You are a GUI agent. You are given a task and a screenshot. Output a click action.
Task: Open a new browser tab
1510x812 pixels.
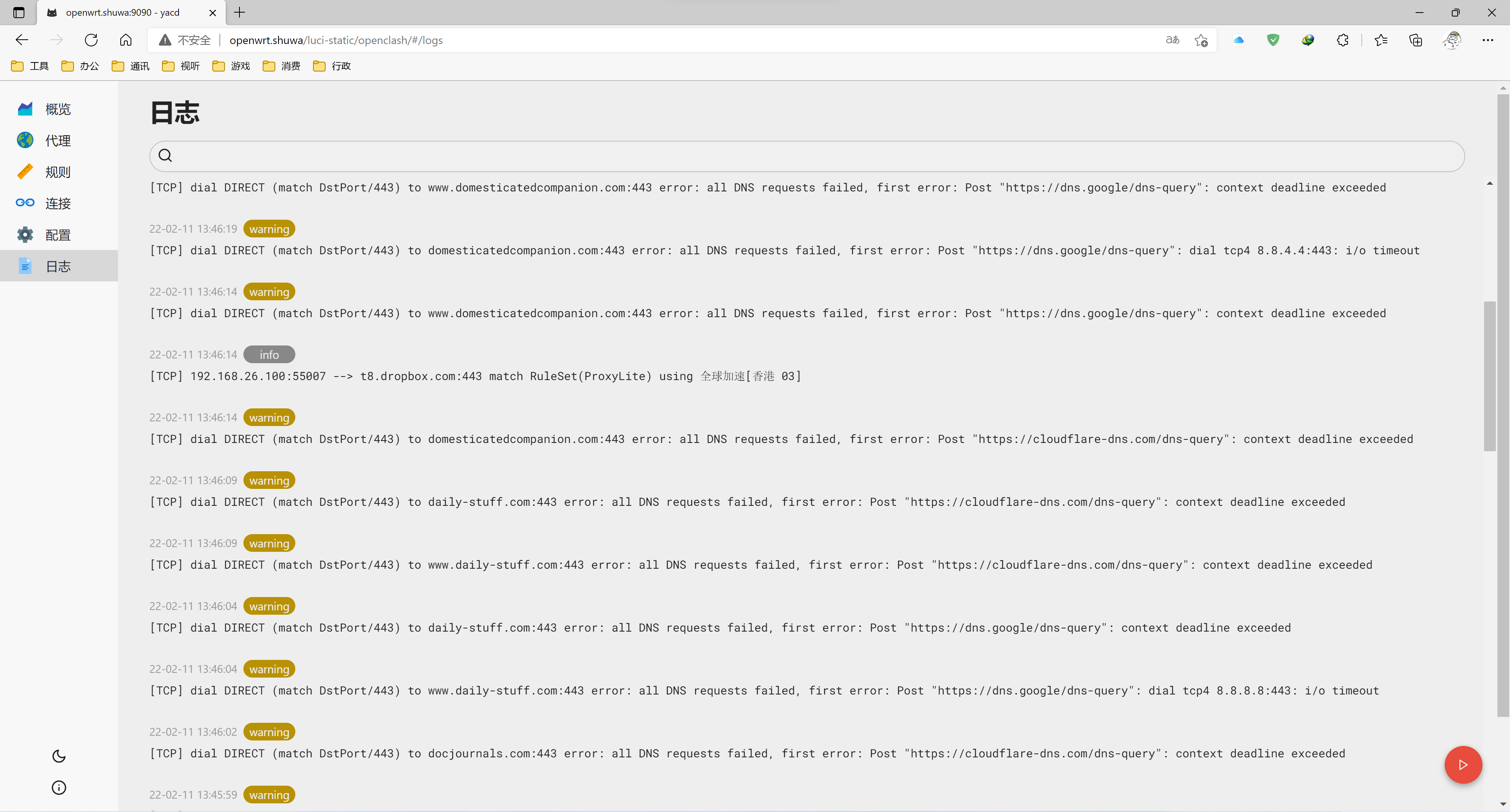[x=240, y=12]
